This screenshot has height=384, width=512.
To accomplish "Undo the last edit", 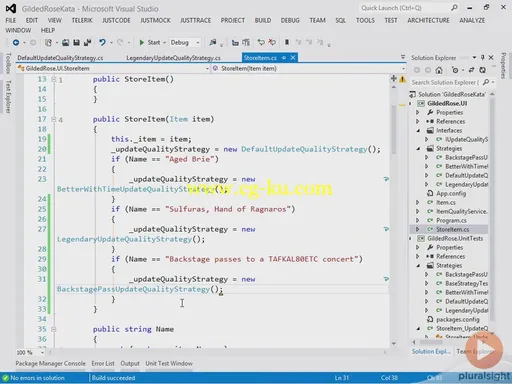I will point(102,42).
